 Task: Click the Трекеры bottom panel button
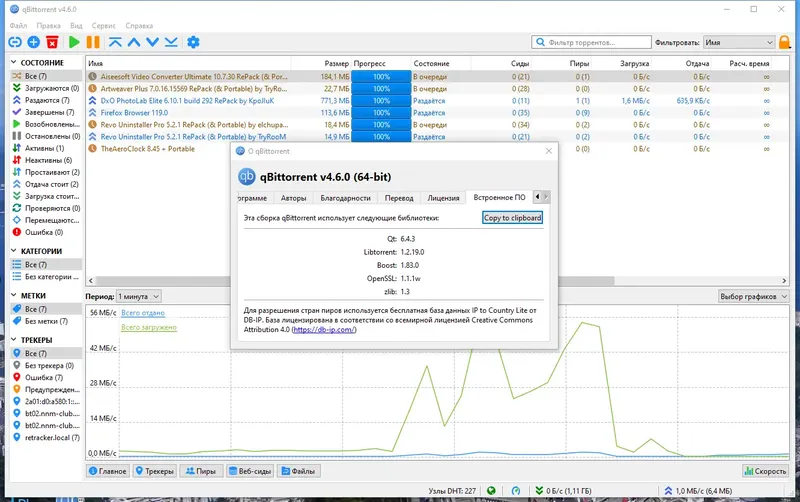click(x=155, y=471)
